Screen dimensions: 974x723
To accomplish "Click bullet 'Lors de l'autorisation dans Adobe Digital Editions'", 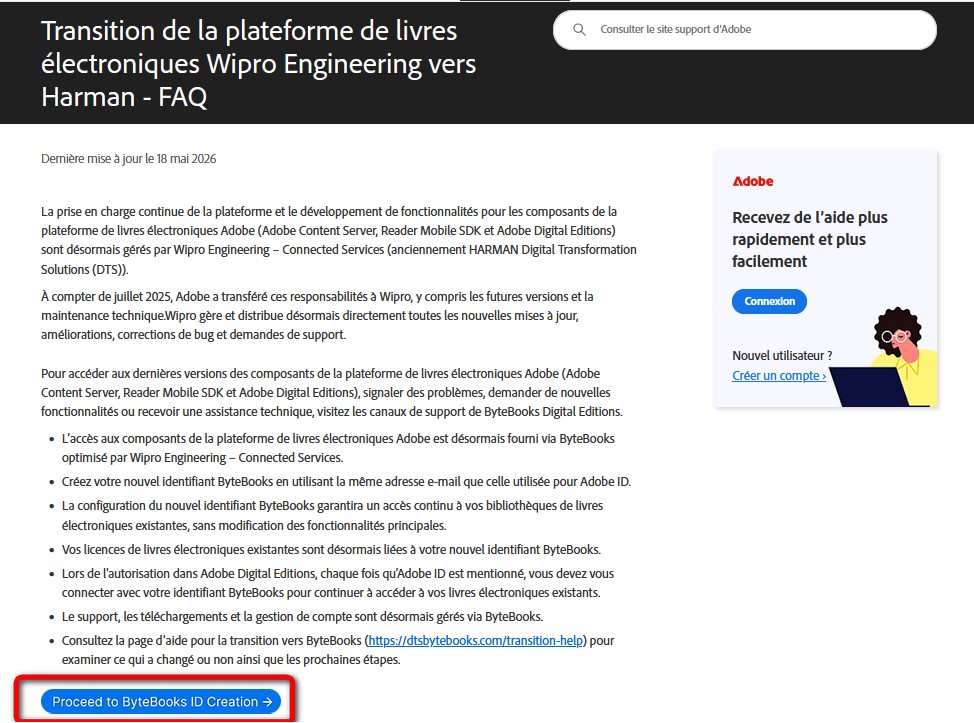I will (338, 583).
